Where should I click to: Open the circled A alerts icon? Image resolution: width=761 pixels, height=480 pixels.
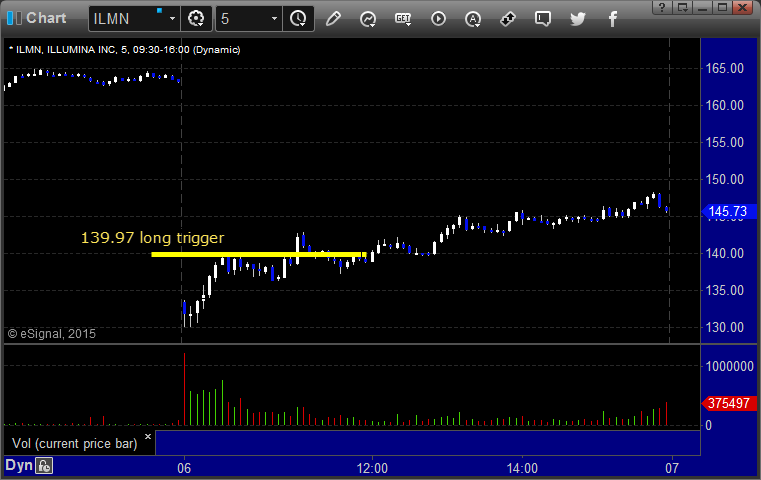click(473, 19)
